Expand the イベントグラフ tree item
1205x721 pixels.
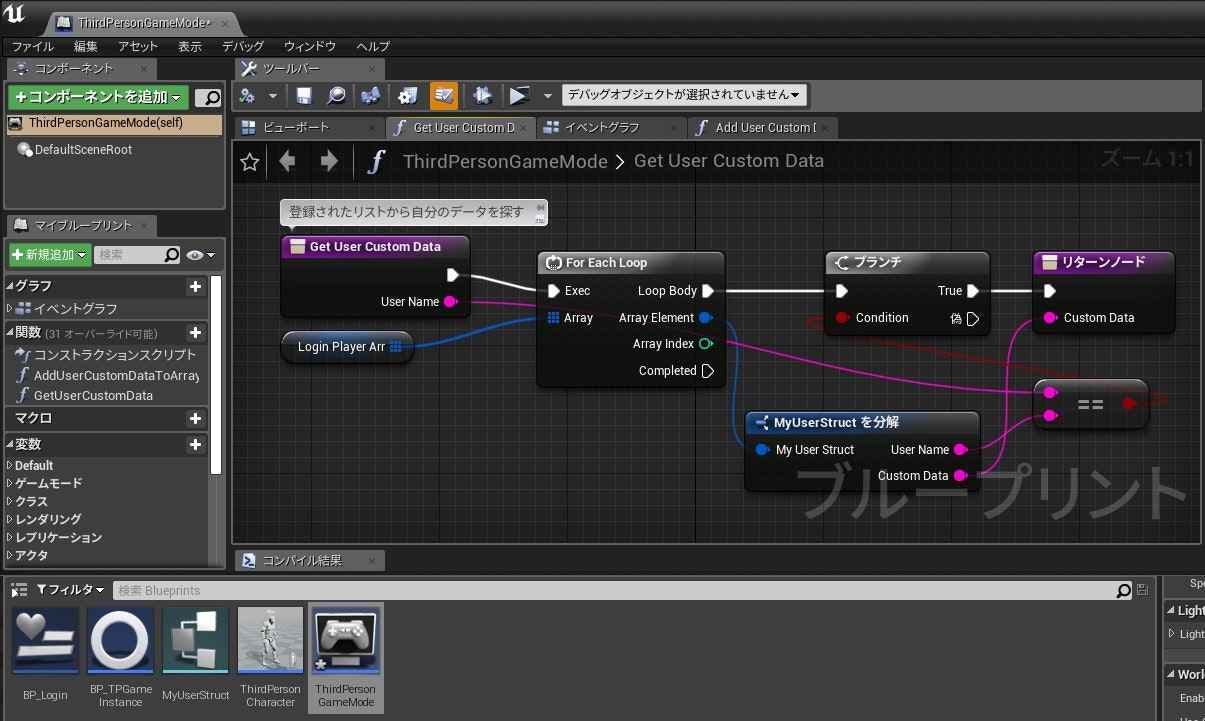10,309
